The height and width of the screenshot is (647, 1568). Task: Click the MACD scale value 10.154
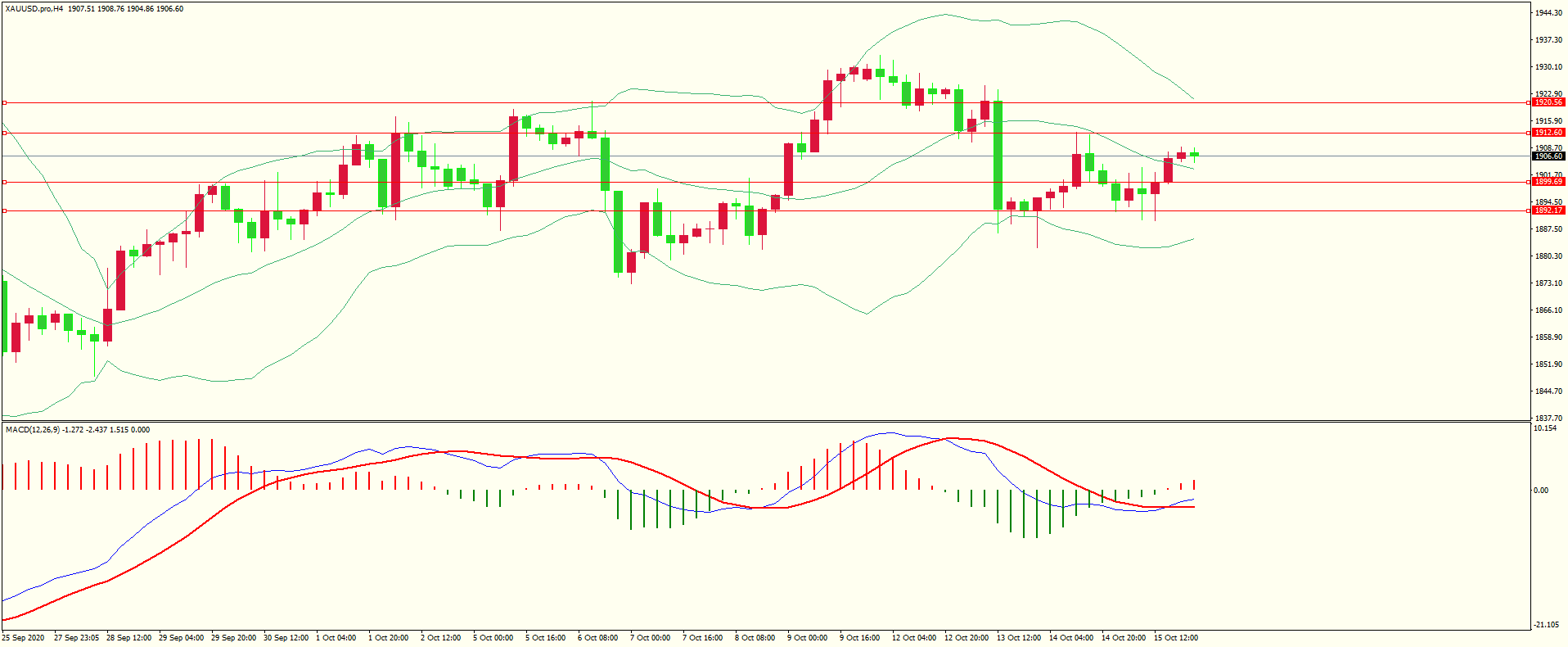click(1544, 428)
